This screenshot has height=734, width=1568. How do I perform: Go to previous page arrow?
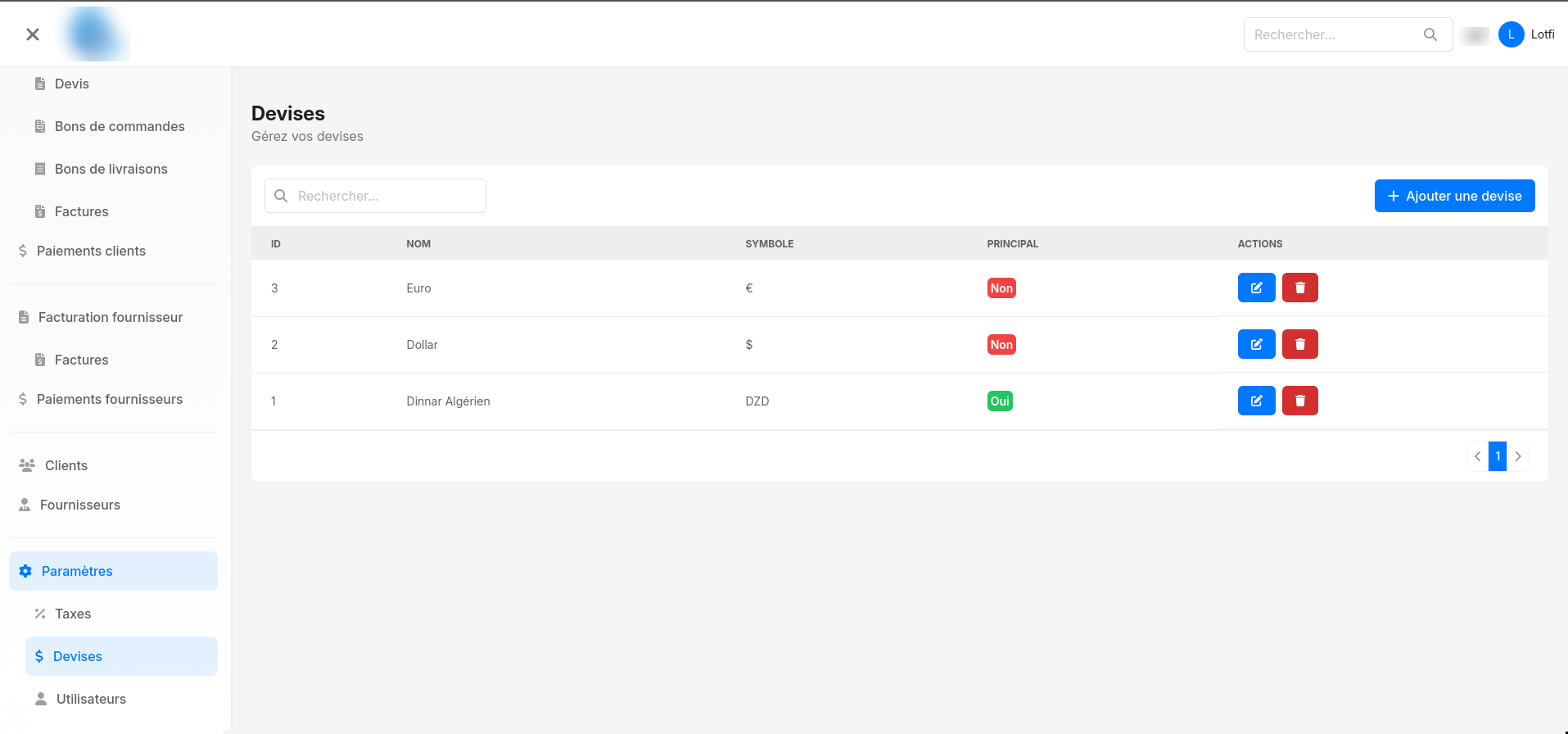(1478, 456)
